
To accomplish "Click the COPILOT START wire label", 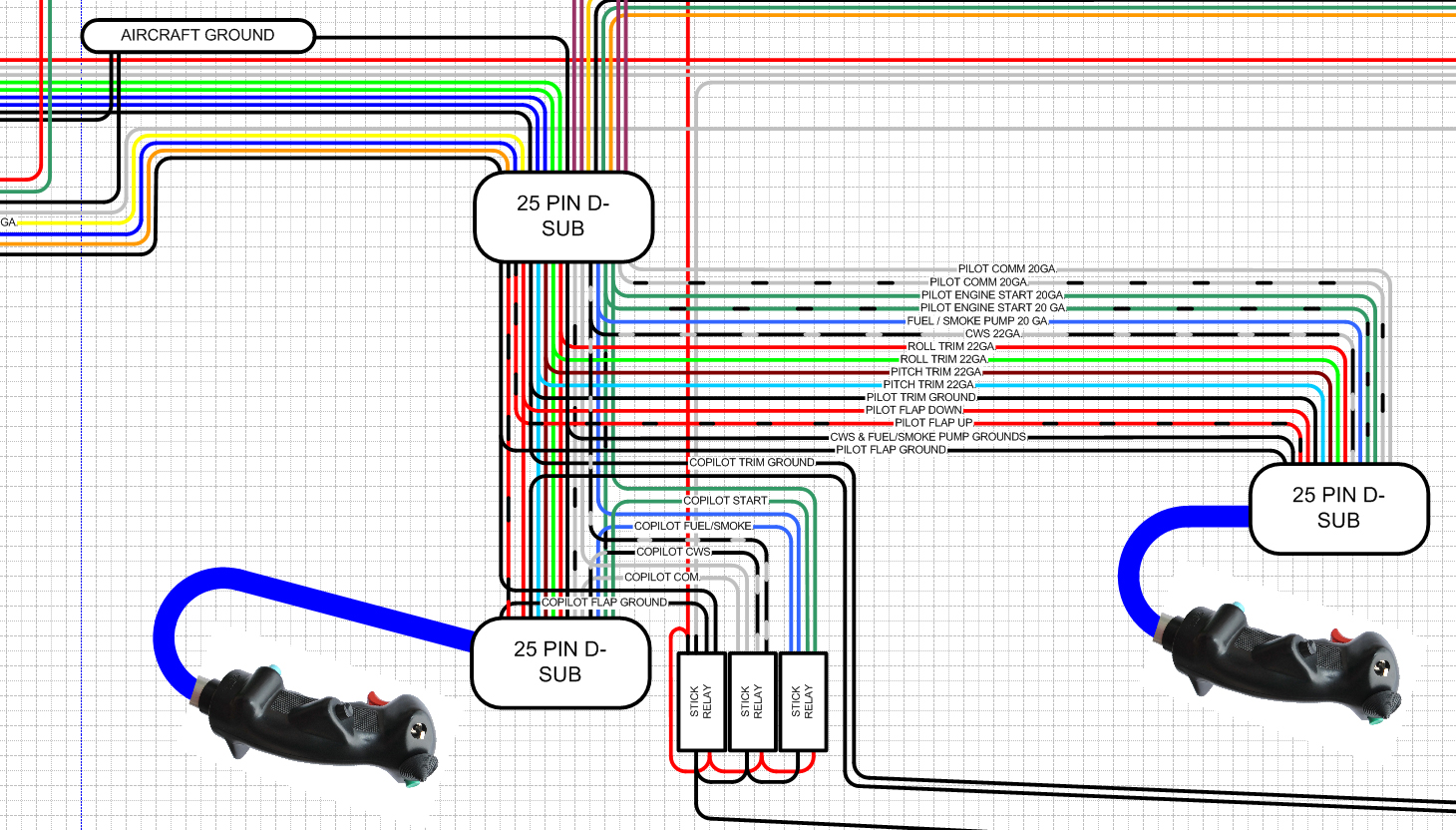I will [725, 501].
